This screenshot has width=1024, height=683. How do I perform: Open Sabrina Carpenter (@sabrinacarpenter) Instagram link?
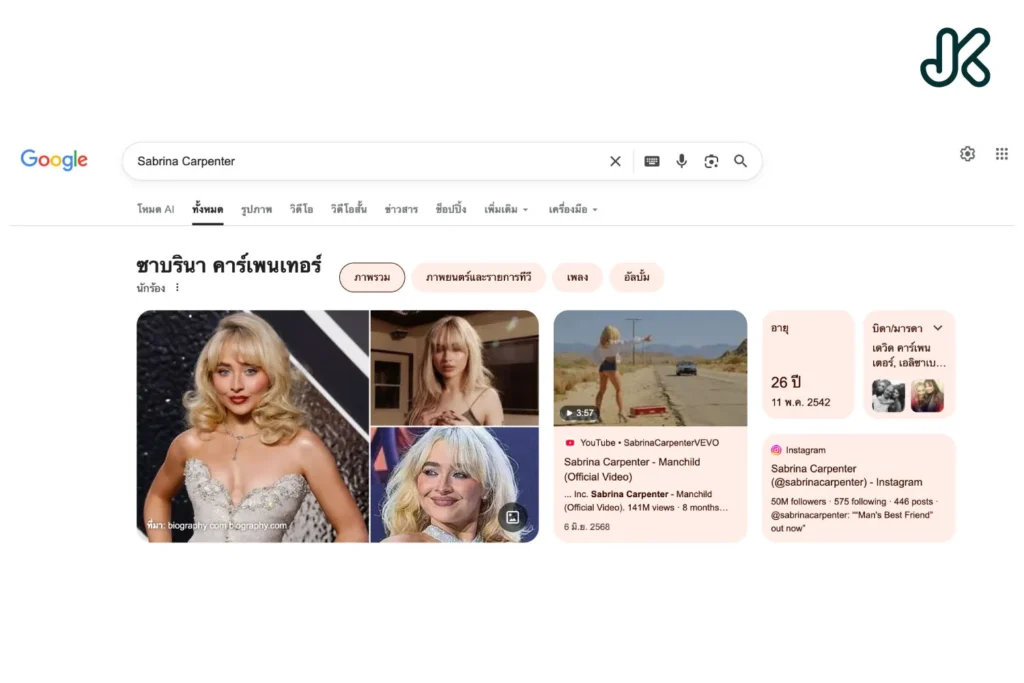[846, 475]
